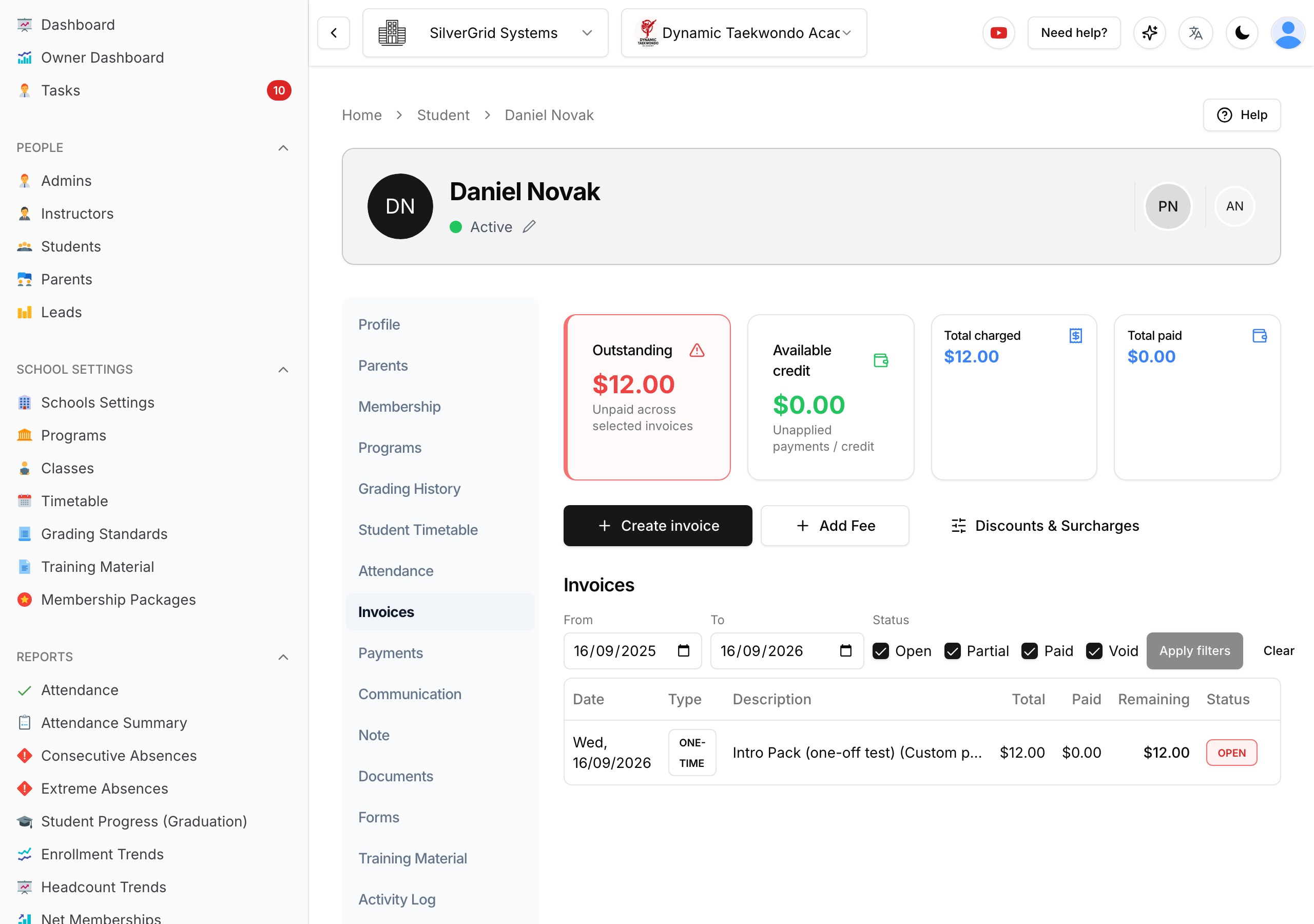Expand the SilverGrid Systems dropdown
The height and width of the screenshot is (924, 1314).
click(486, 33)
